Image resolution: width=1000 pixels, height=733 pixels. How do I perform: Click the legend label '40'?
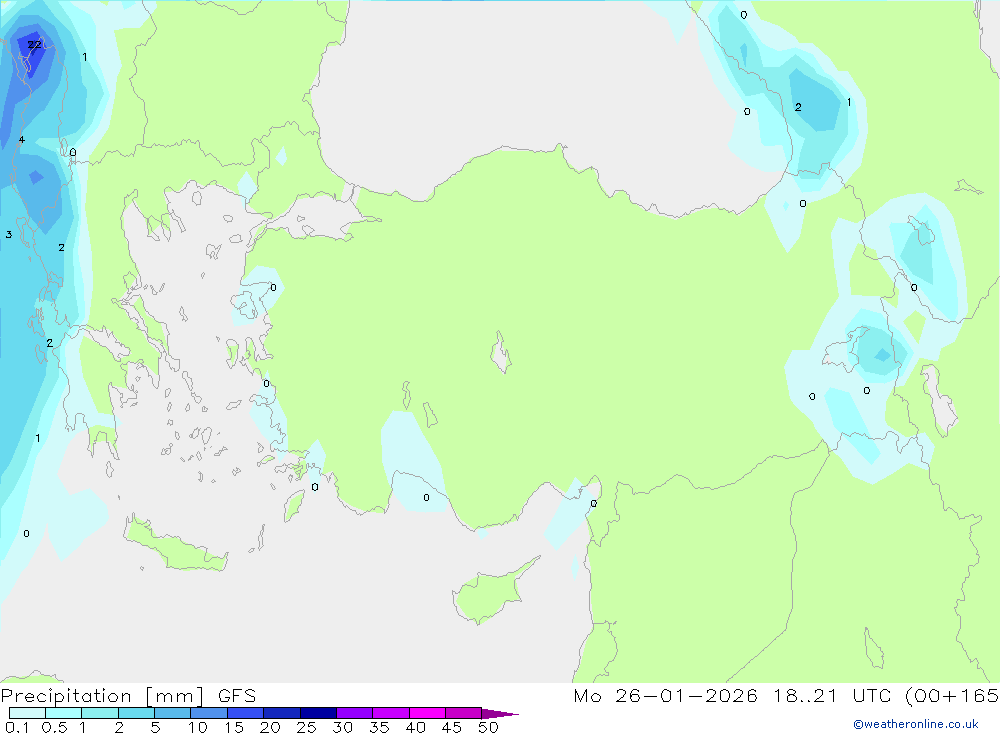click(x=415, y=727)
